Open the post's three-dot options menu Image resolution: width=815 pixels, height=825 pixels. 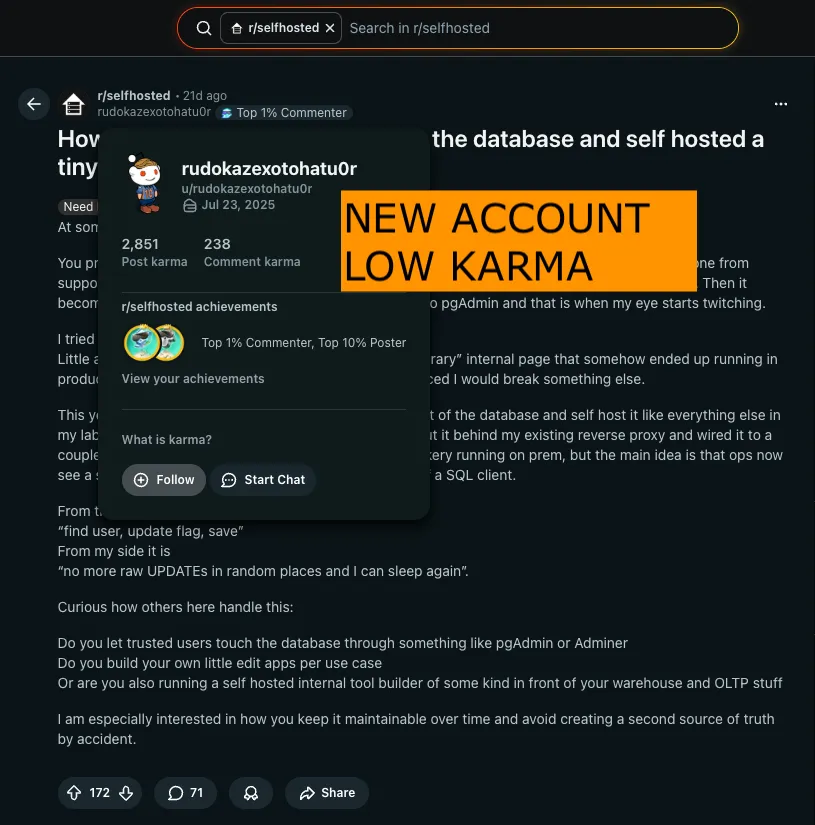[x=781, y=104]
